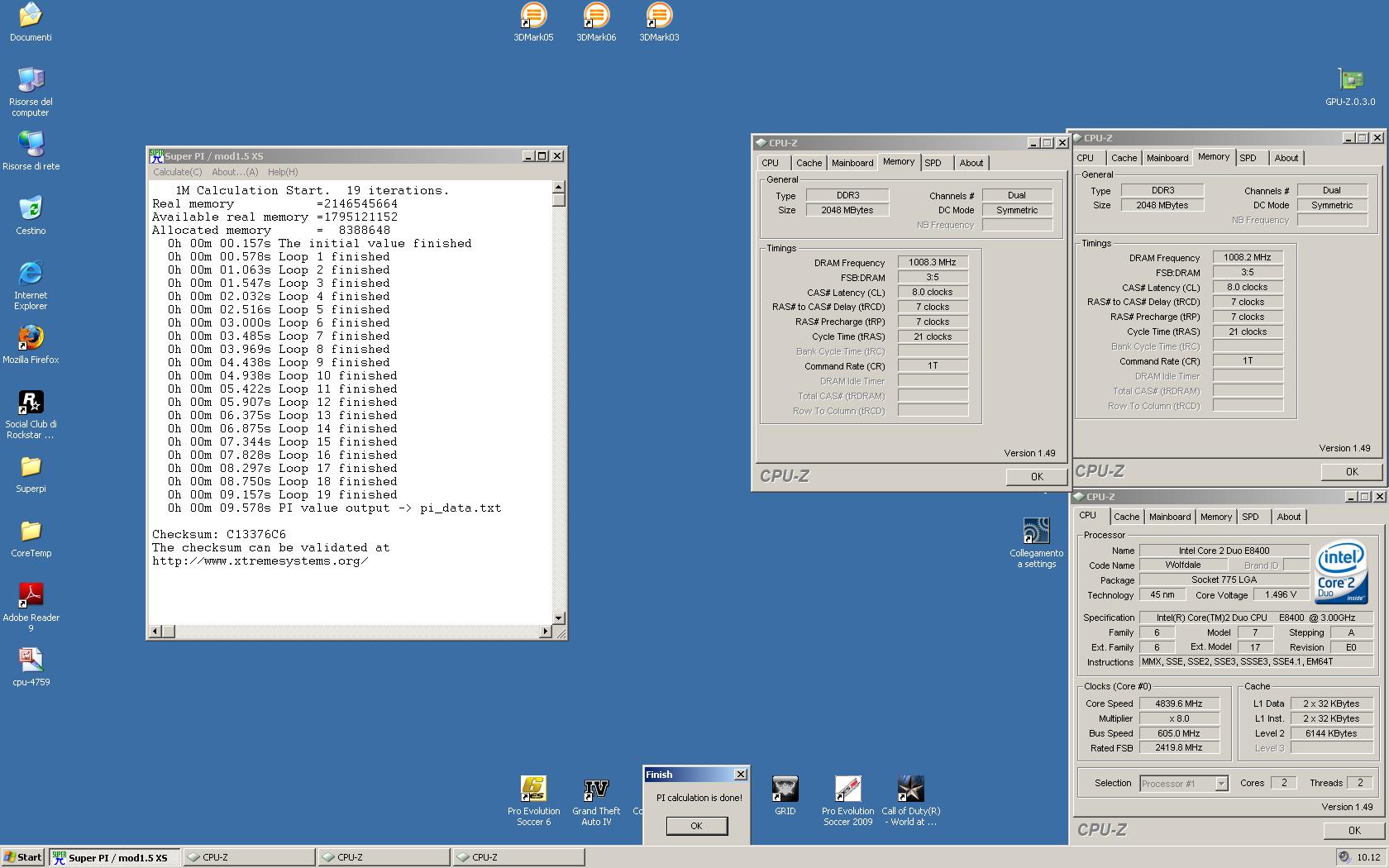Launch Pro Evolution Soccer 2009 shortcut
The image size is (1389, 868).
pos(847,800)
